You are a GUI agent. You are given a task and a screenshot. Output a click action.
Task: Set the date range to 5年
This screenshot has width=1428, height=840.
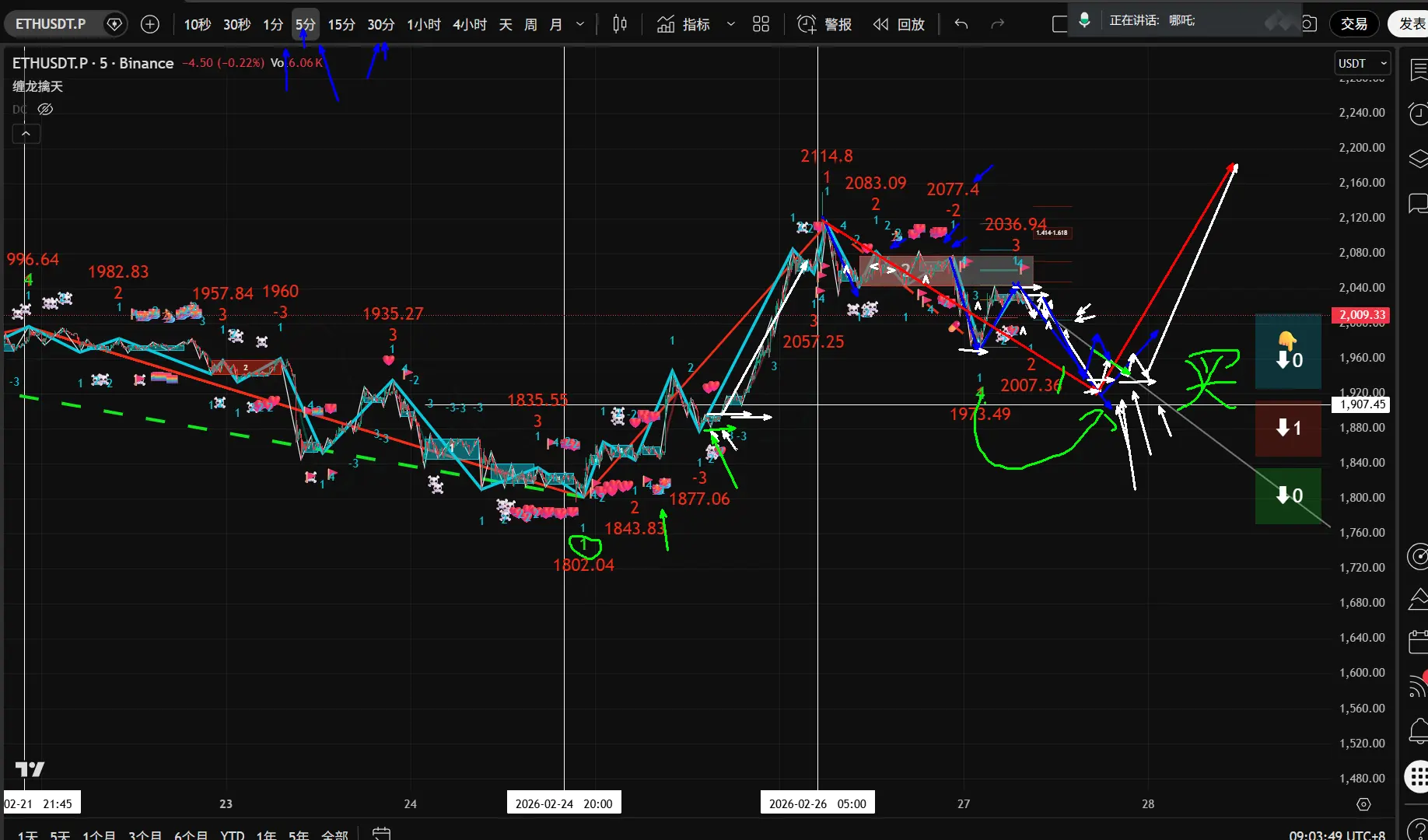pyautogui.click(x=299, y=835)
